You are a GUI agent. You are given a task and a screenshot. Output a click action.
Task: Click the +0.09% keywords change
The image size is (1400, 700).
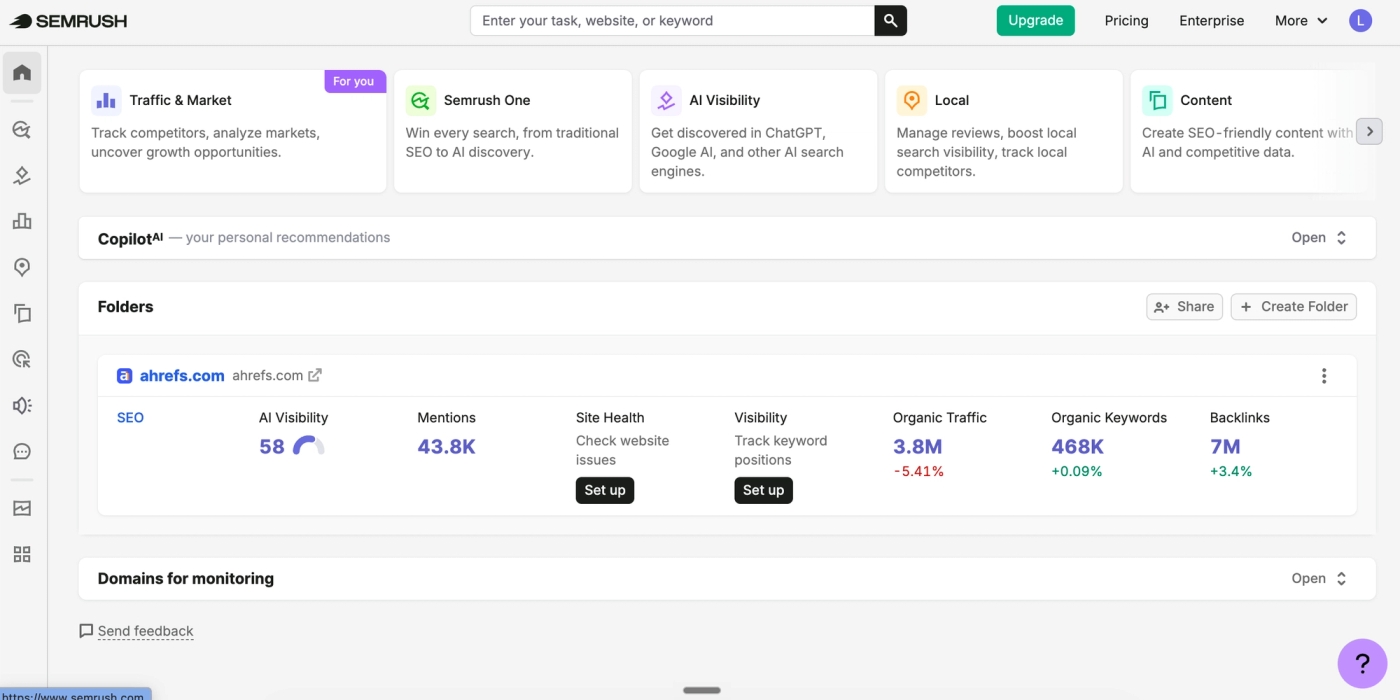tap(1077, 472)
